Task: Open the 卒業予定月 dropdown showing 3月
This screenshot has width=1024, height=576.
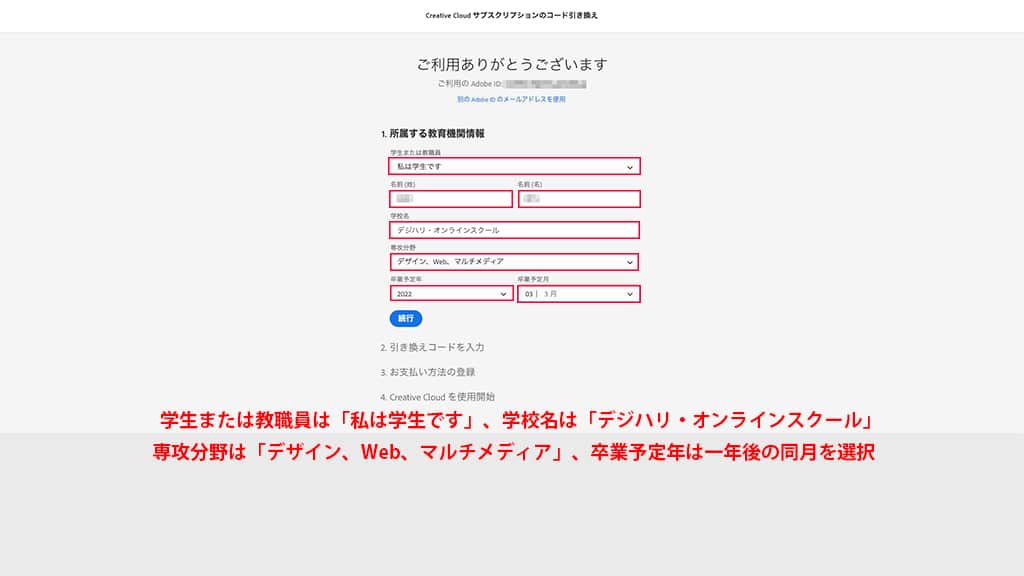Action: point(579,294)
